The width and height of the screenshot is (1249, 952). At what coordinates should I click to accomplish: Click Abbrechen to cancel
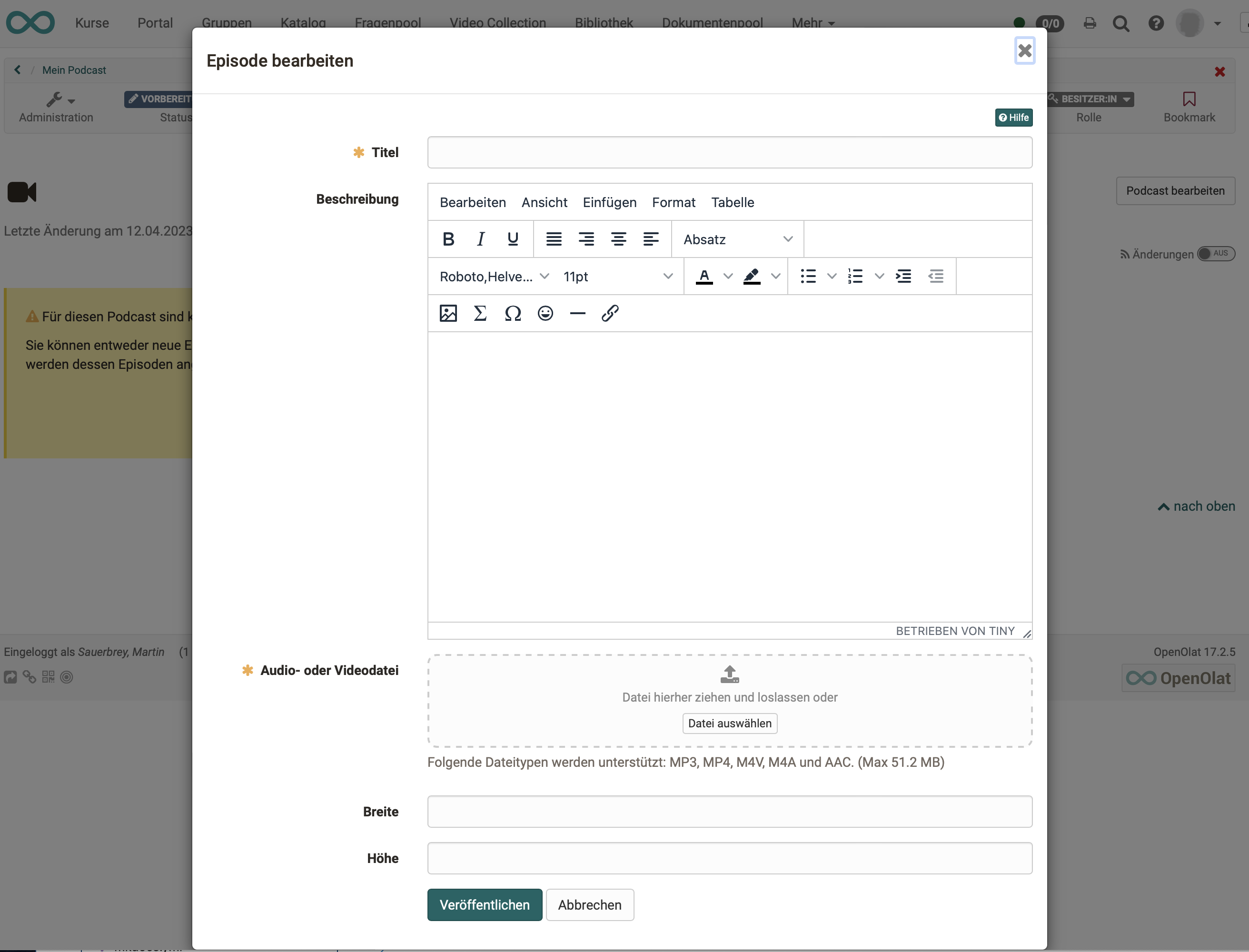click(589, 905)
